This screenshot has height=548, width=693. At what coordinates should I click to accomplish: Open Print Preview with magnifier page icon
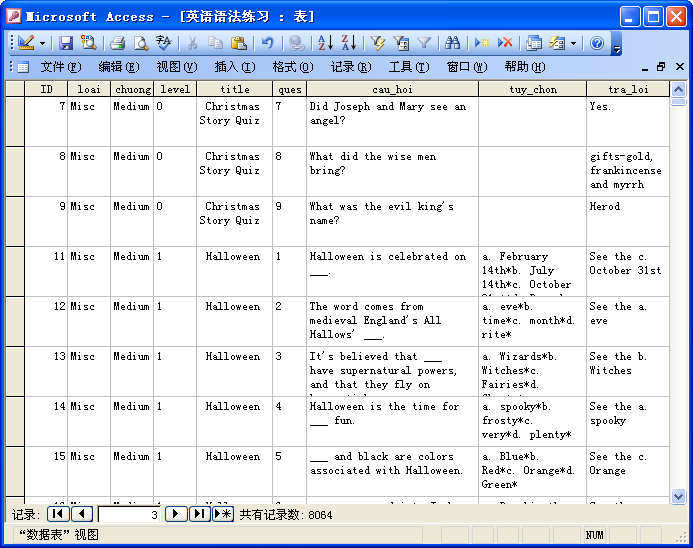tap(141, 43)
